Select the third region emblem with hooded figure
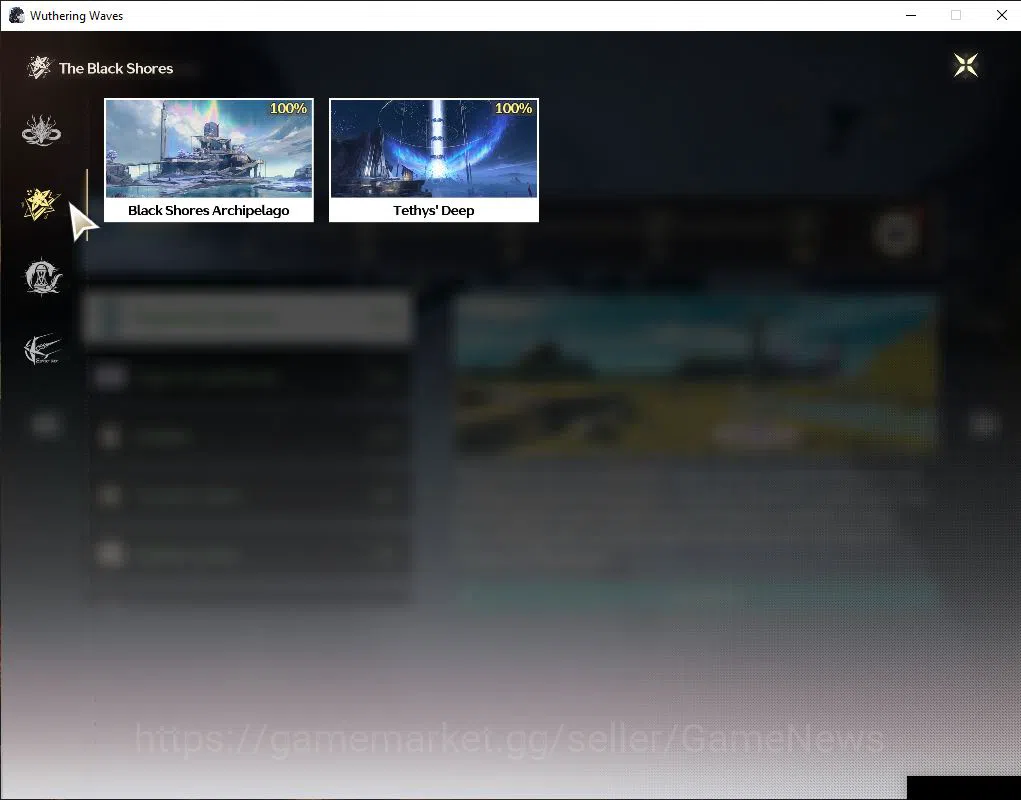 tap(42, 277)
